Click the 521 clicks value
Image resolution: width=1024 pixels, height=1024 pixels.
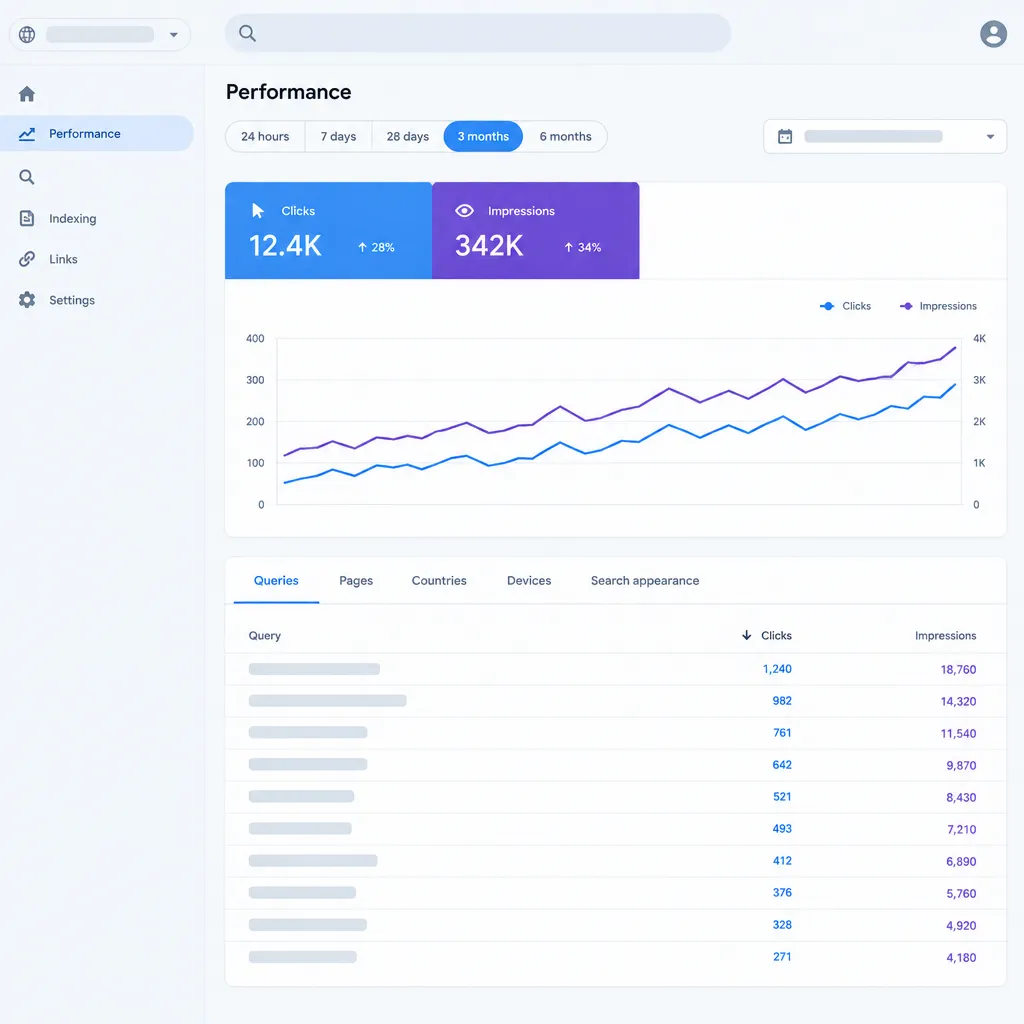782,797
